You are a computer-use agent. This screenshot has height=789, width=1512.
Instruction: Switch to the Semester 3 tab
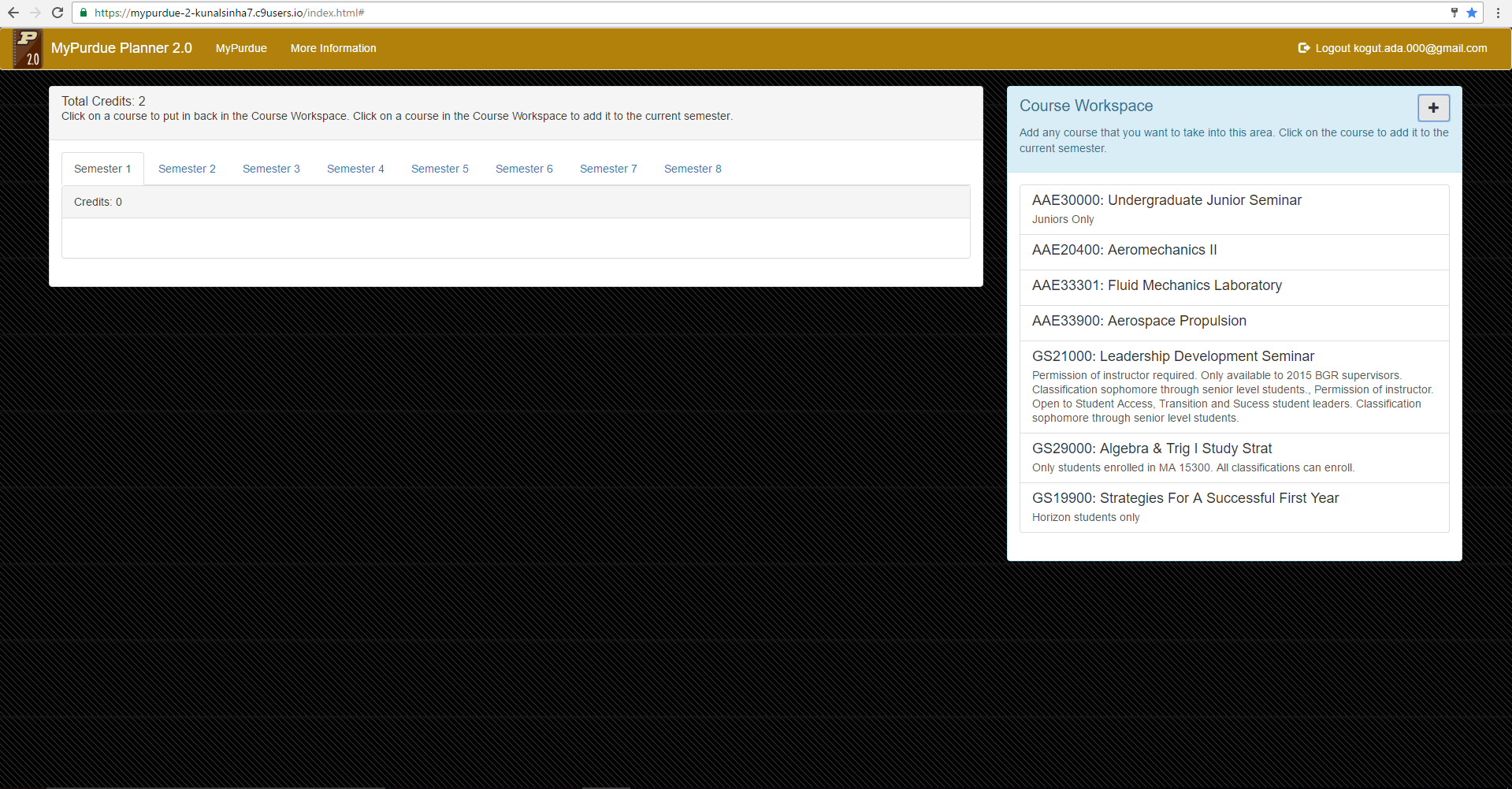coord(271,169)
